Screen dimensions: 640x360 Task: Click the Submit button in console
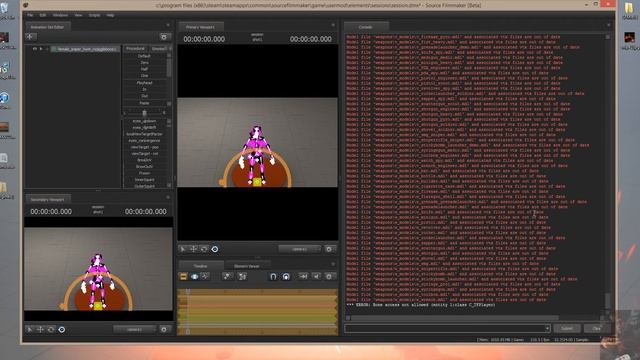click(x=567, y=329)
